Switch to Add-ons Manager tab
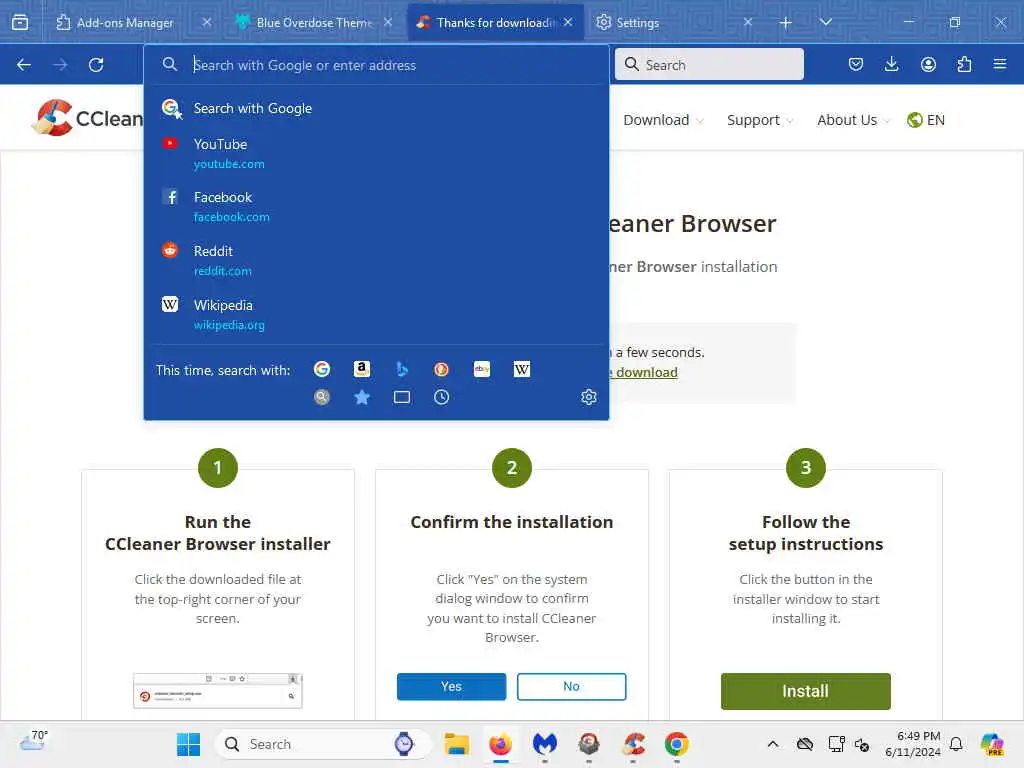The width and height of the screenshot is (1024, 768). click(x=124, y=22)
